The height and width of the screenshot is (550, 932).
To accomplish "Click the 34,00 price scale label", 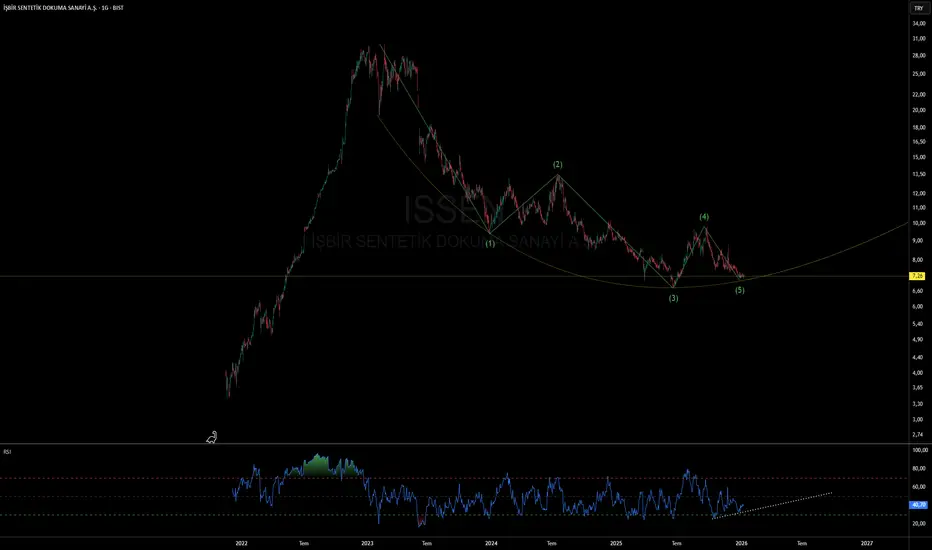I will click(919, 24).
